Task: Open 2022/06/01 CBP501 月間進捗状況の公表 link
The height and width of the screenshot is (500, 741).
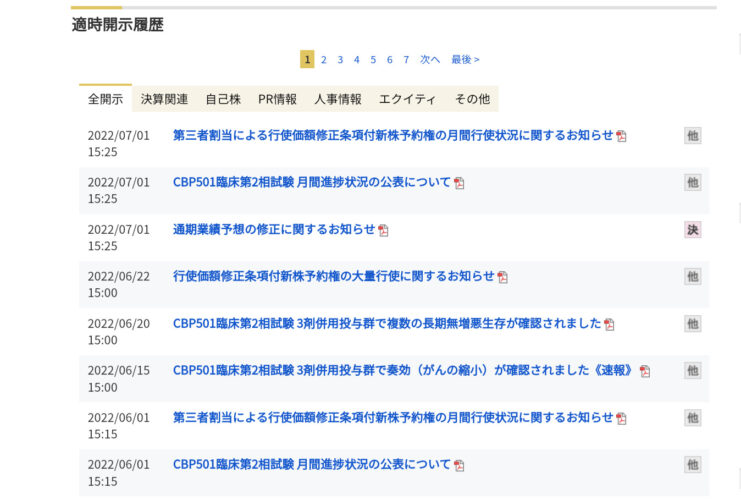Action: (x=312, y=465)
